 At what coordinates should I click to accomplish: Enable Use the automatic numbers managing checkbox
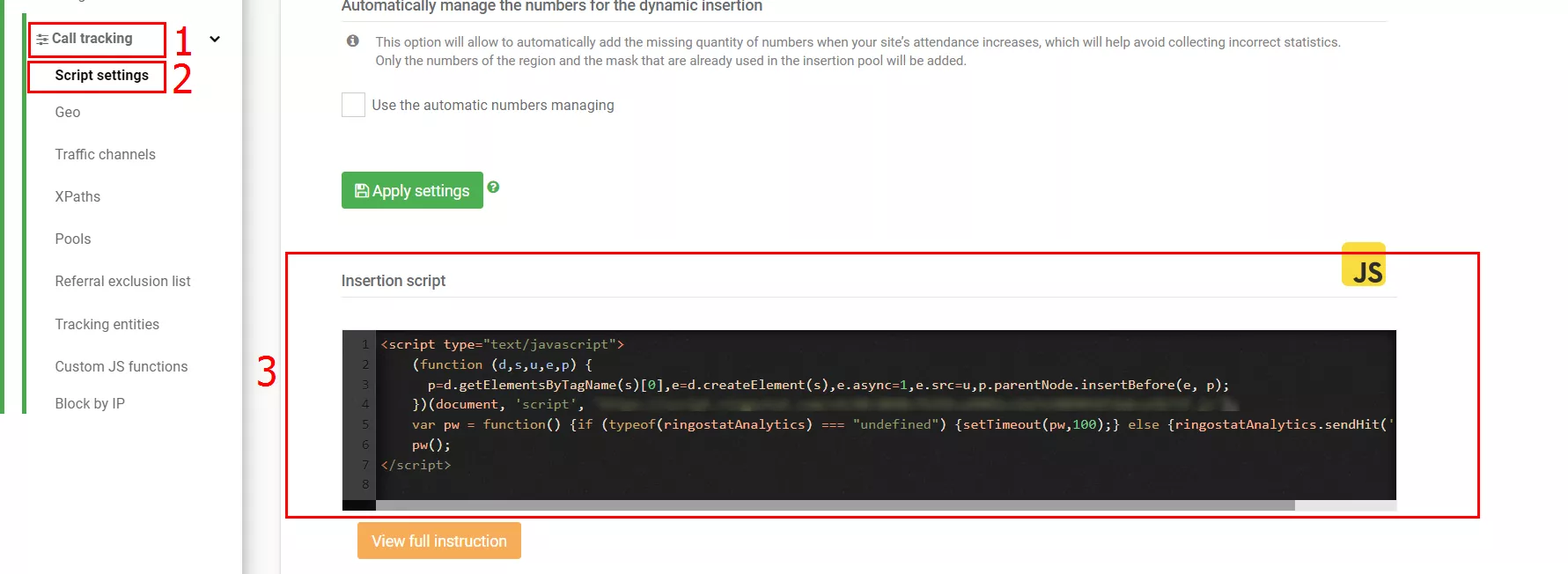tap(353, 105)
